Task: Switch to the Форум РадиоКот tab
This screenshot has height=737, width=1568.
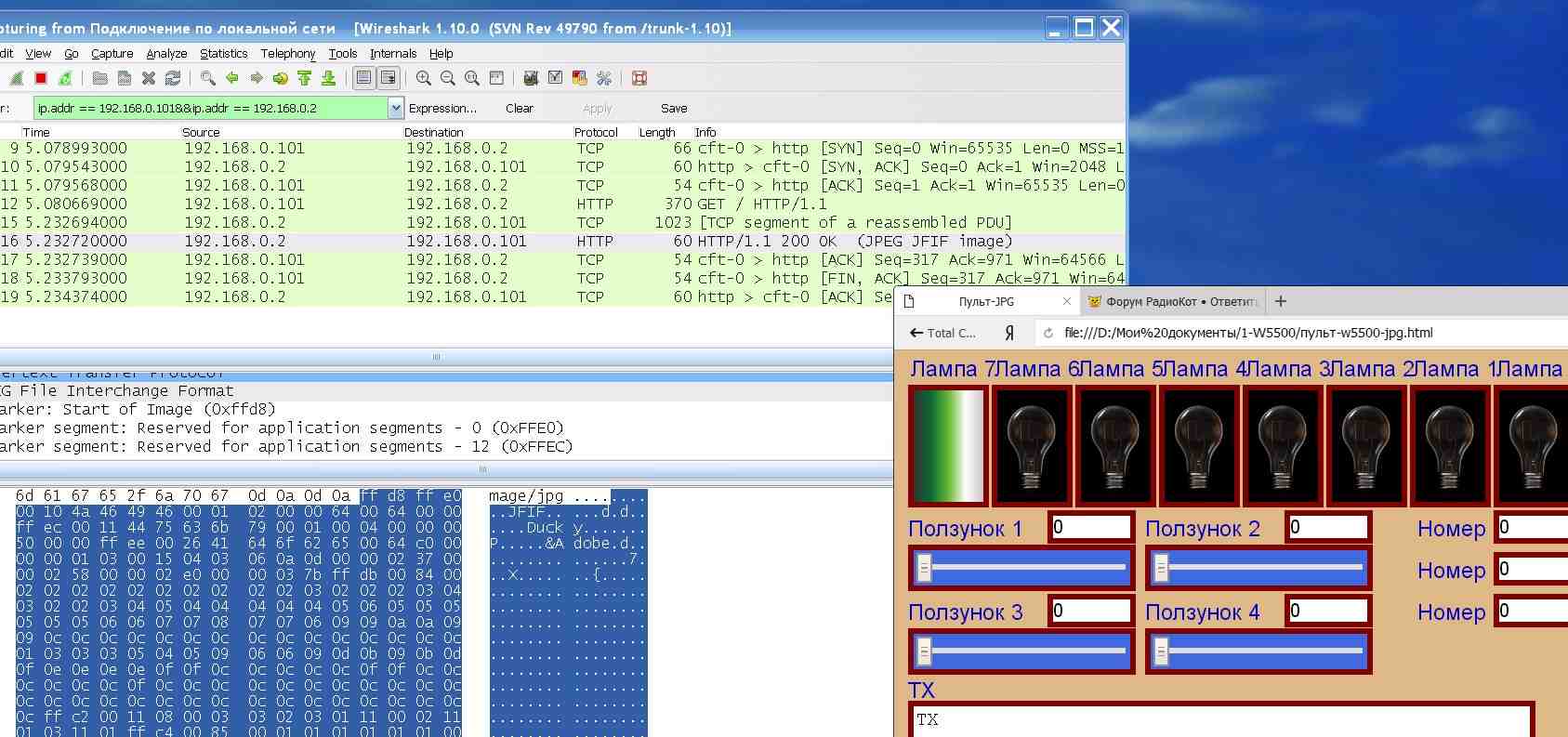Action: 1173,301
